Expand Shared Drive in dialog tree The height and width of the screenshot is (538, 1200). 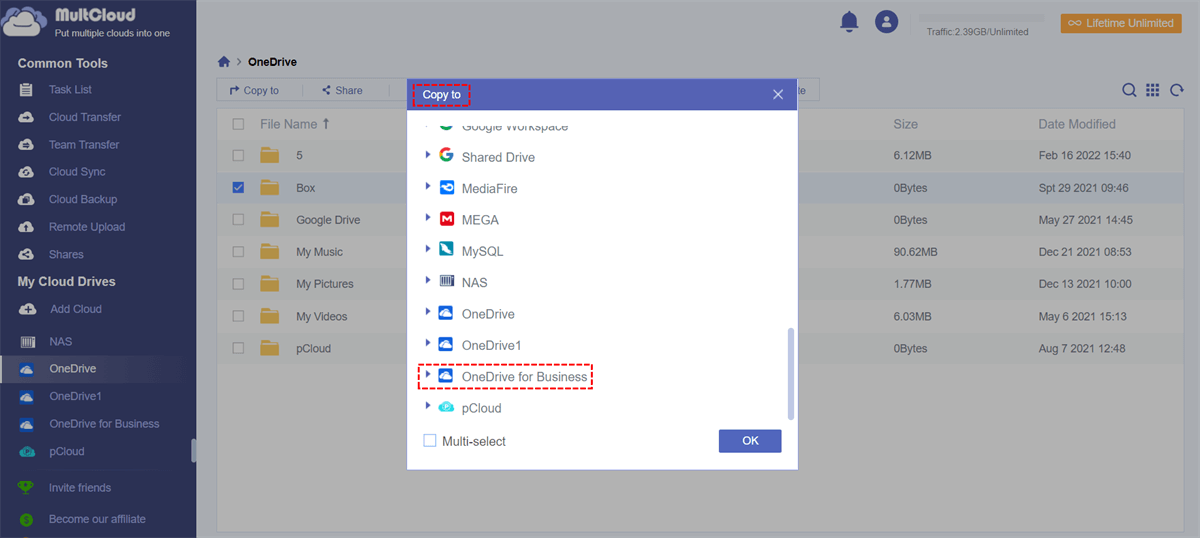click(x=428, y=155)
